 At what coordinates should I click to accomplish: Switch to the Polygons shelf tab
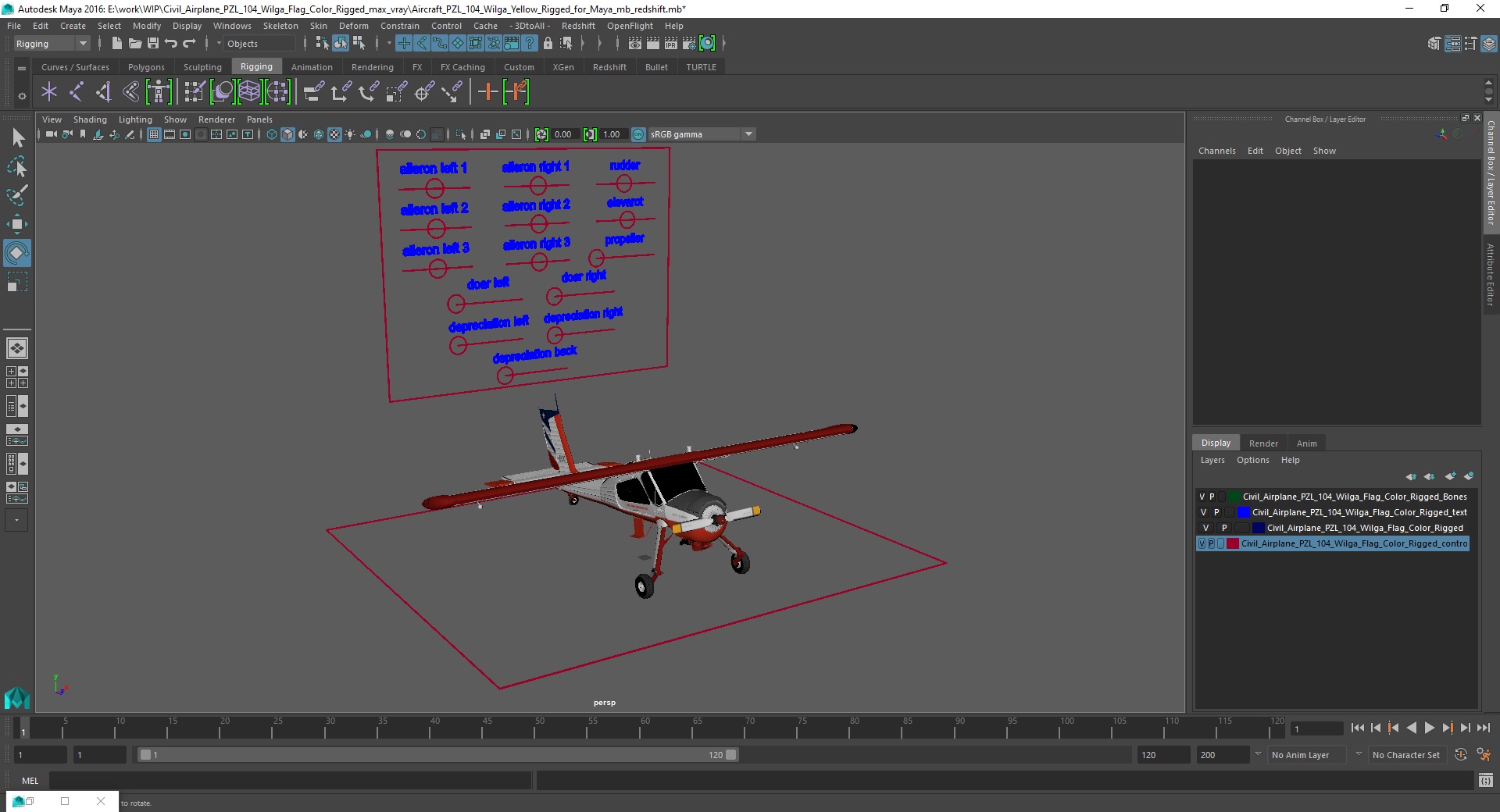pyautogui.click(x=146, y=67)
